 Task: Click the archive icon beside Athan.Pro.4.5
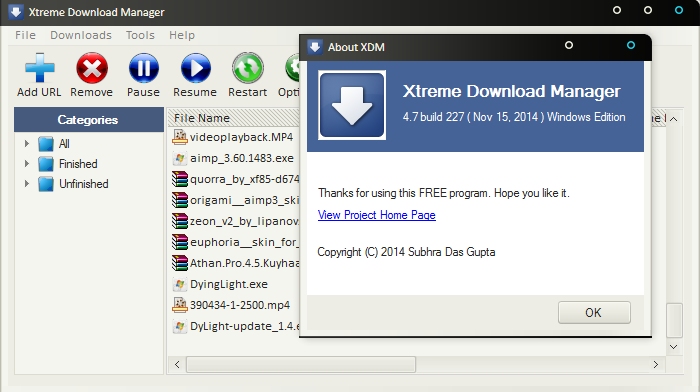(179, 263)
